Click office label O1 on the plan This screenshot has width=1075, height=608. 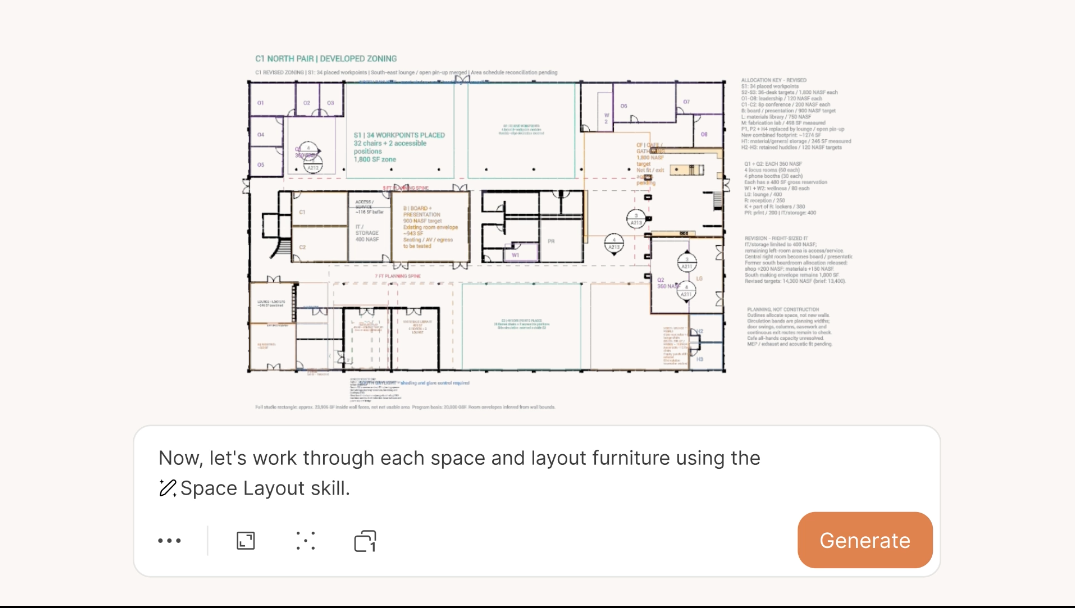click(261, 103)
